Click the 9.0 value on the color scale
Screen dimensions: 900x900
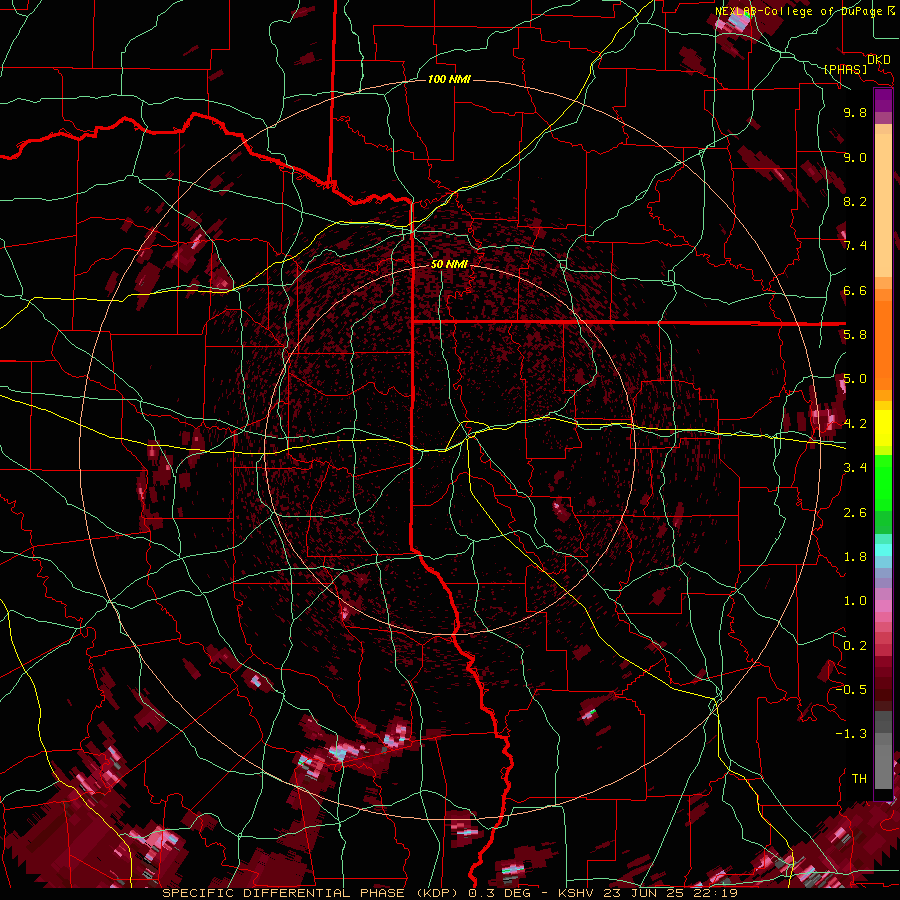coord(855,157)
